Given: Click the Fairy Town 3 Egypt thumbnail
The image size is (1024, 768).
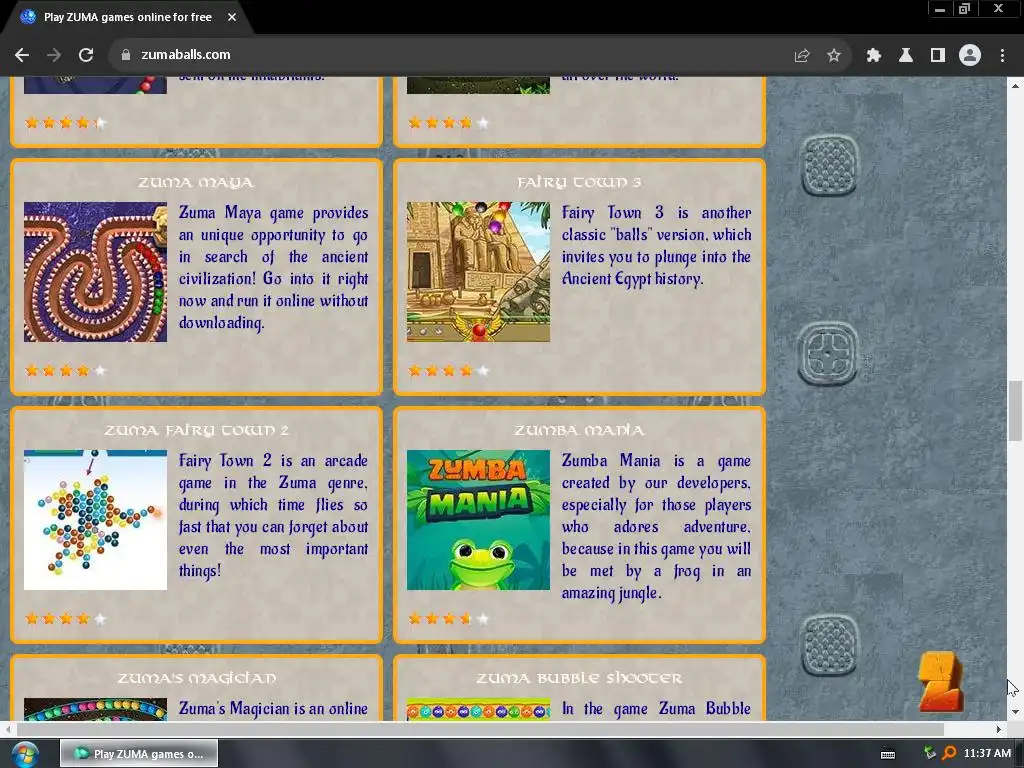Looking at the screenshot, I should point(478,272).
